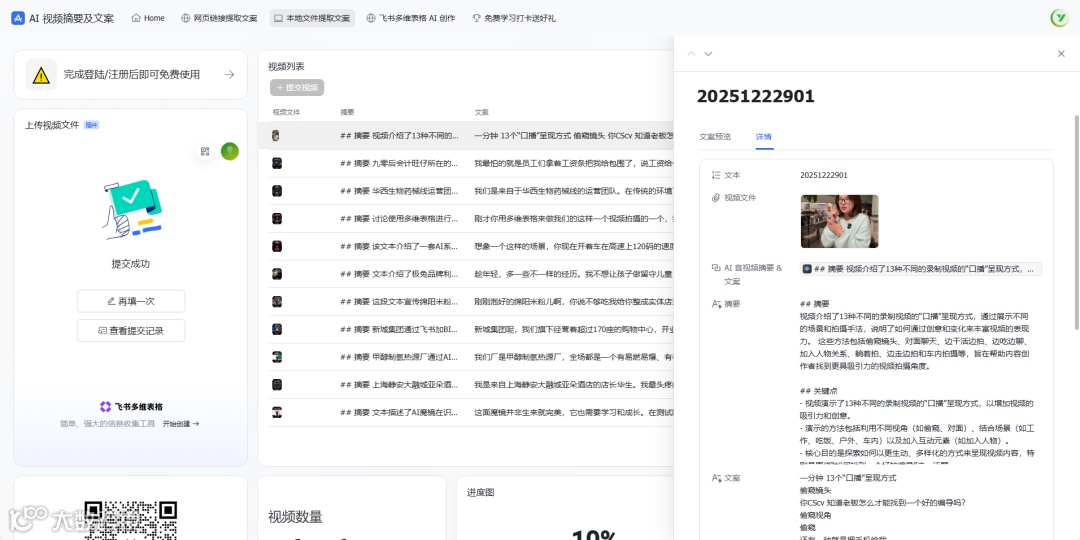Select copy cell 新城集团呢，我们旗下经营着

572,329
